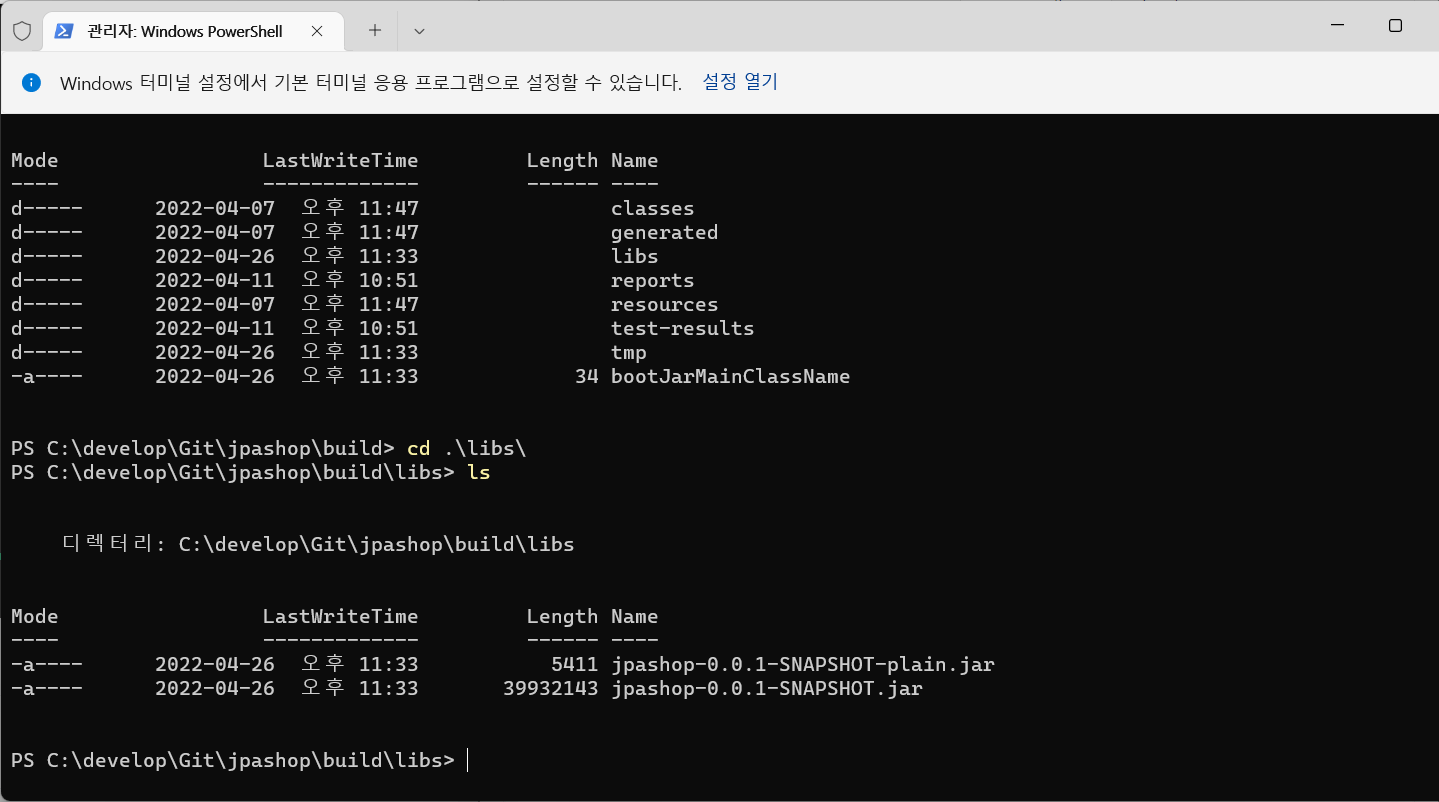The height and width of the screenshot is (802, 1439).
Task: Click the upper 'LastWriteTime' column header
Action: click(x=341, y=160)
